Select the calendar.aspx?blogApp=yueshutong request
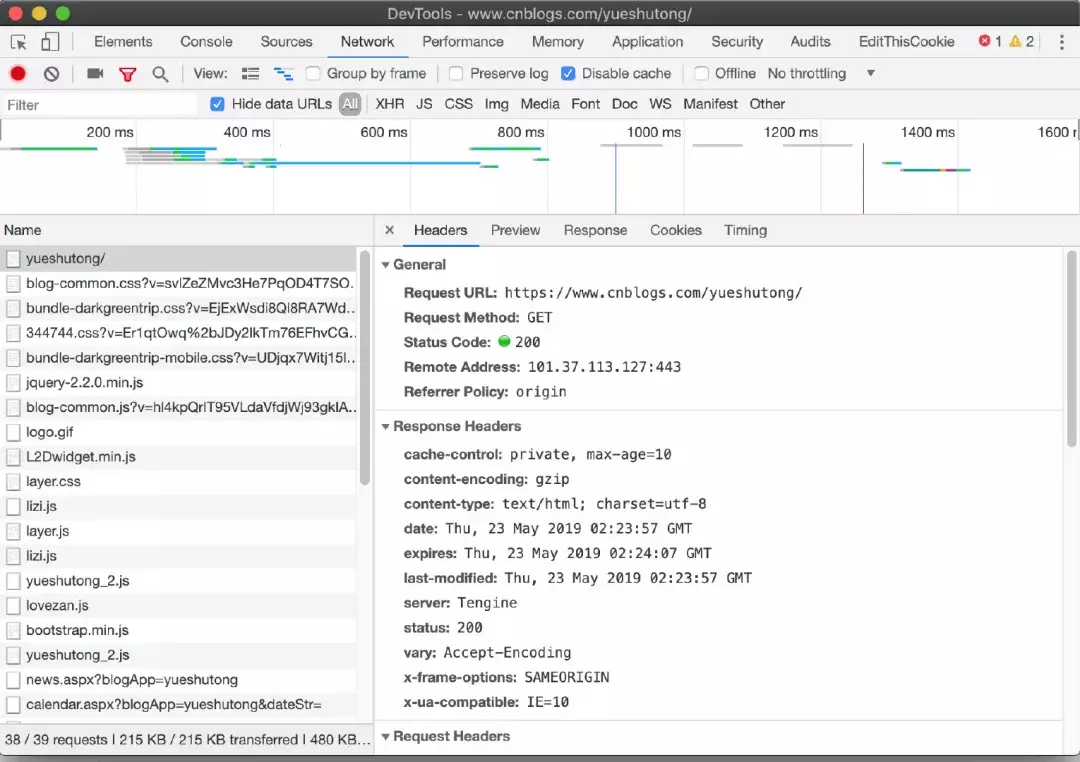1080x762 pixels. point(179,705)
